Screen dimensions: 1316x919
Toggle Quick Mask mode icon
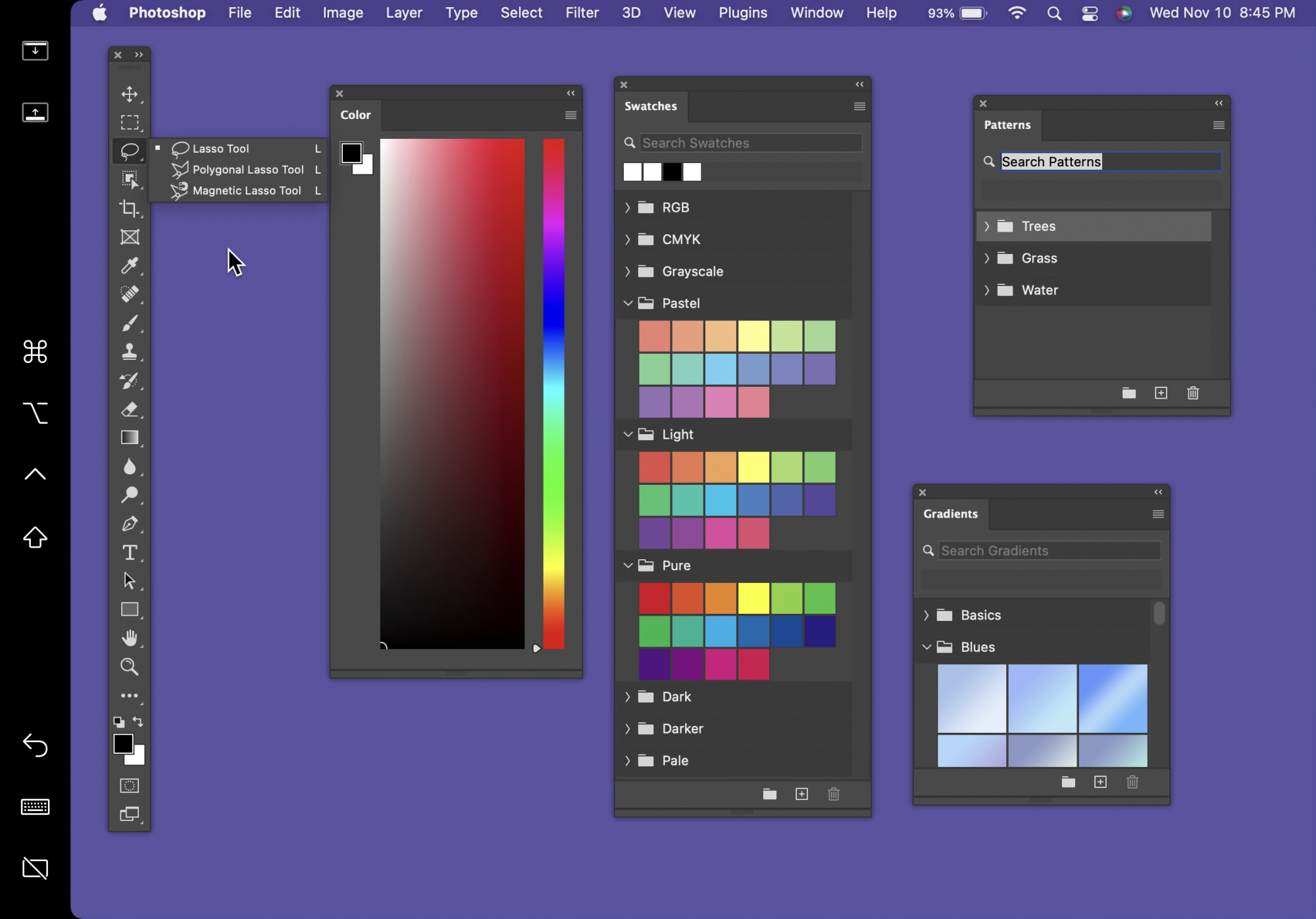(x=129, y=785)
